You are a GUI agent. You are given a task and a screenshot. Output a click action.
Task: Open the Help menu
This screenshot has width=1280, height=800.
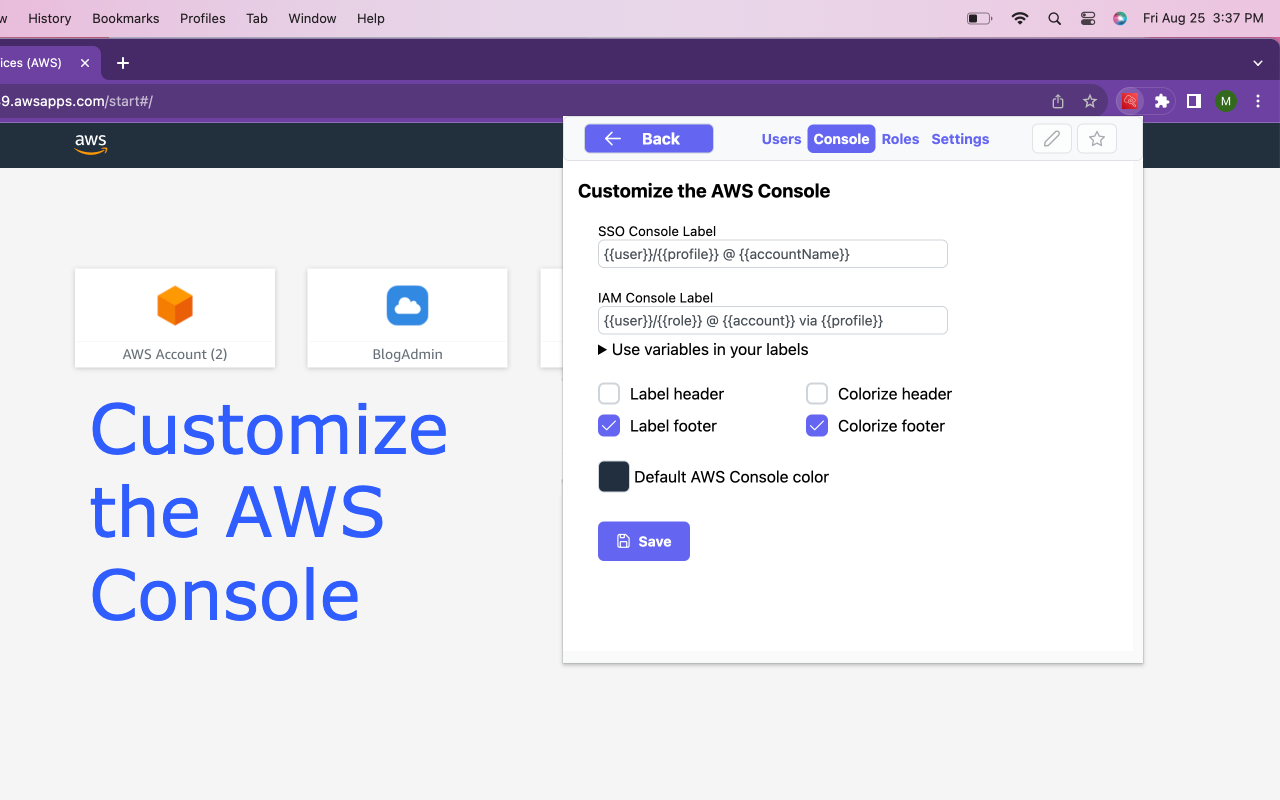371,18
